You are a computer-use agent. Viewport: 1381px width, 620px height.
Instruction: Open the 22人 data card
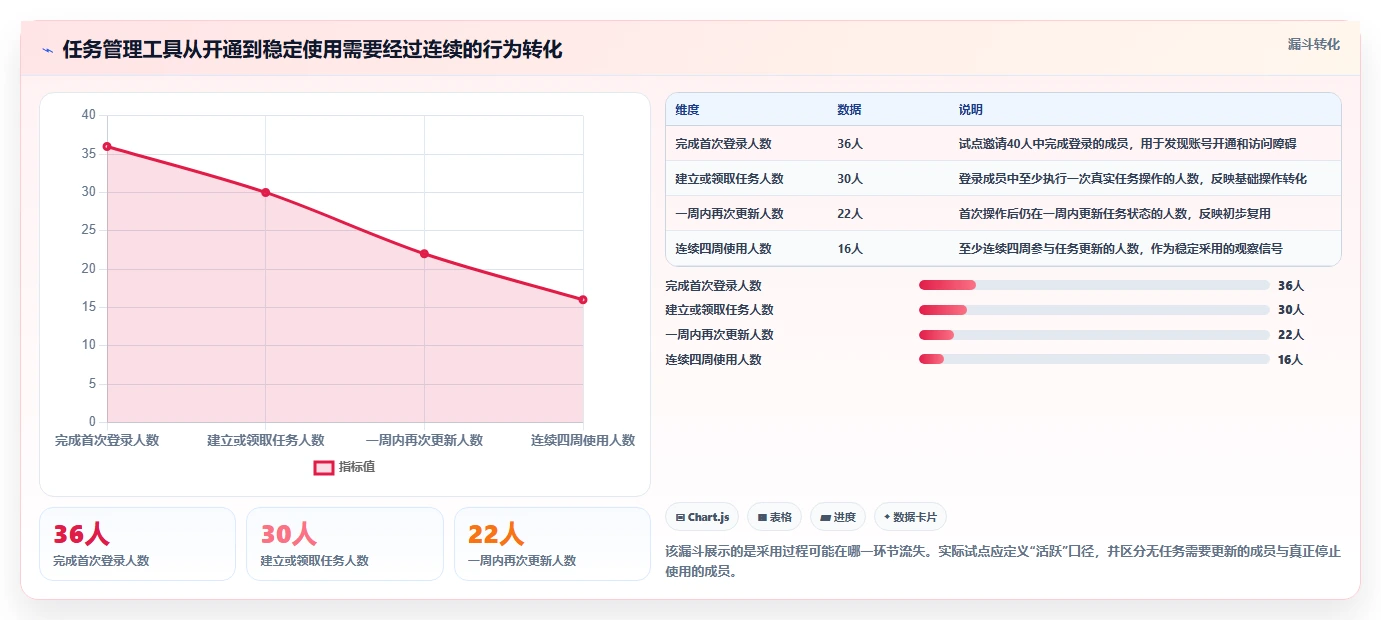(552, 544)
